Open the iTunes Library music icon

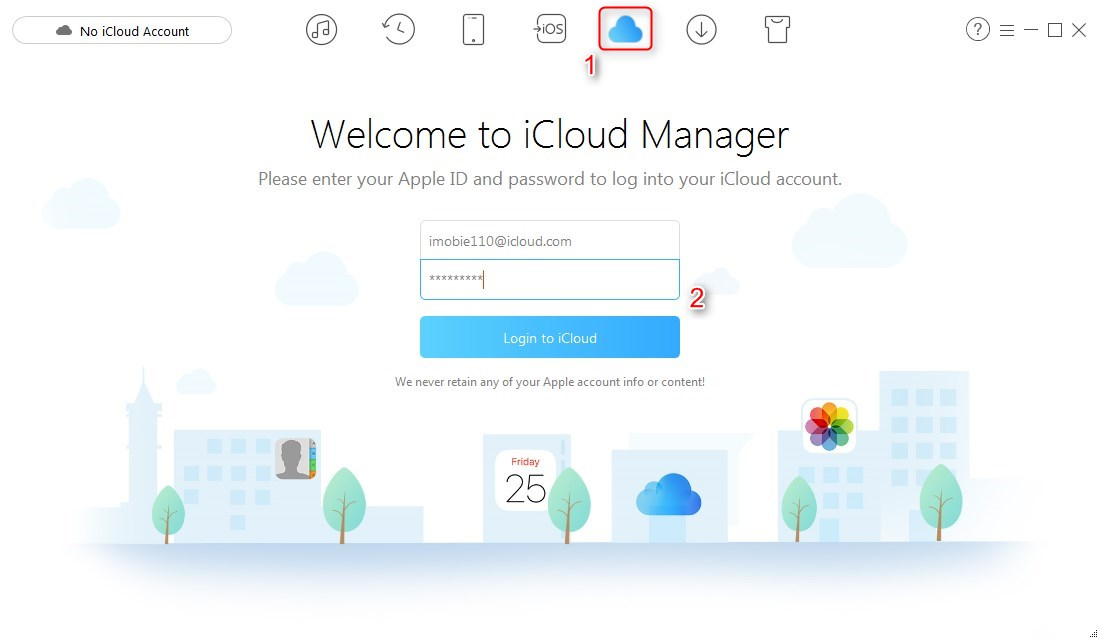click(321, 29)
